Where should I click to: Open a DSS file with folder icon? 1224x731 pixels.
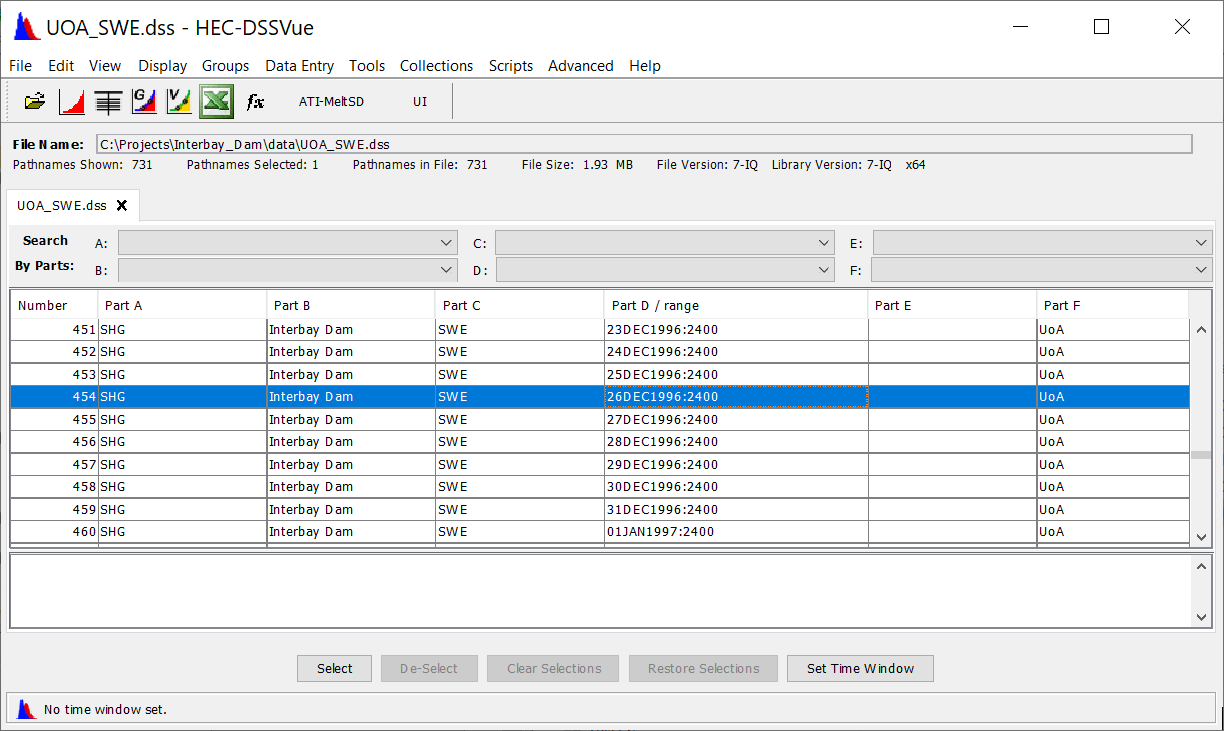pos(35,101)
